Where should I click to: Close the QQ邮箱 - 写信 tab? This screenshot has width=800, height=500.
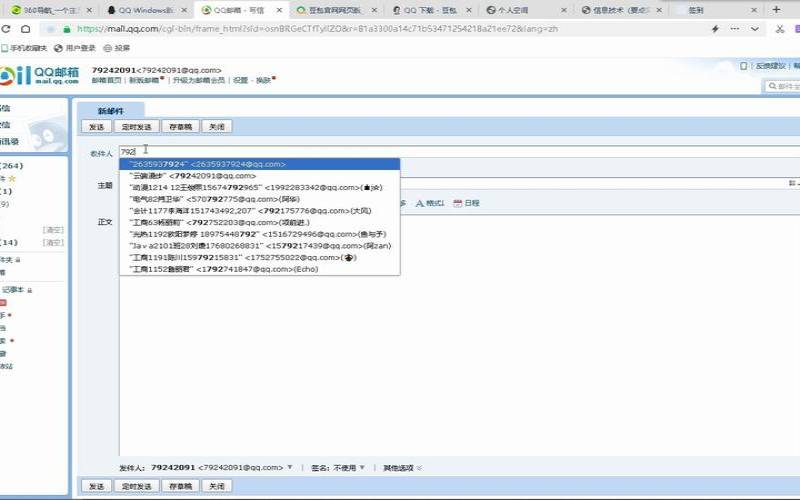coord(279,10)
